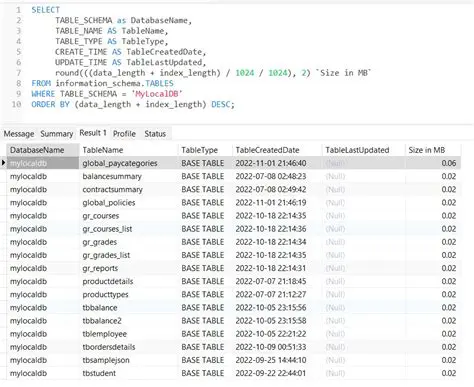
Task: Sort by DatabaseName column header
Action: (43, 150)
